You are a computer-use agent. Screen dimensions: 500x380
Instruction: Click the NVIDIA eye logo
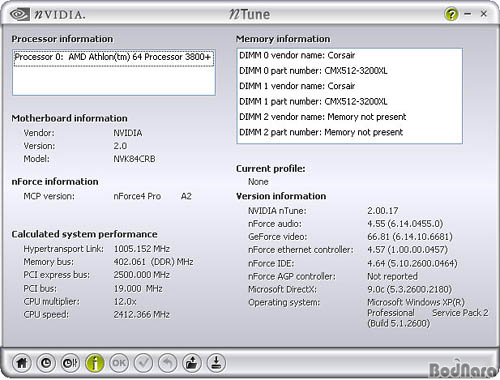point(19,14)
